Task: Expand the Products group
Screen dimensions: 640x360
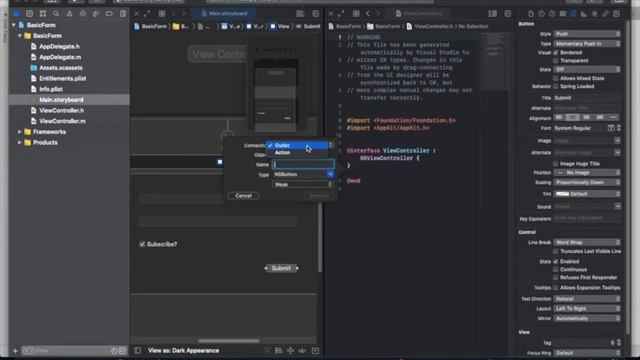Action: tap(20, 142)
